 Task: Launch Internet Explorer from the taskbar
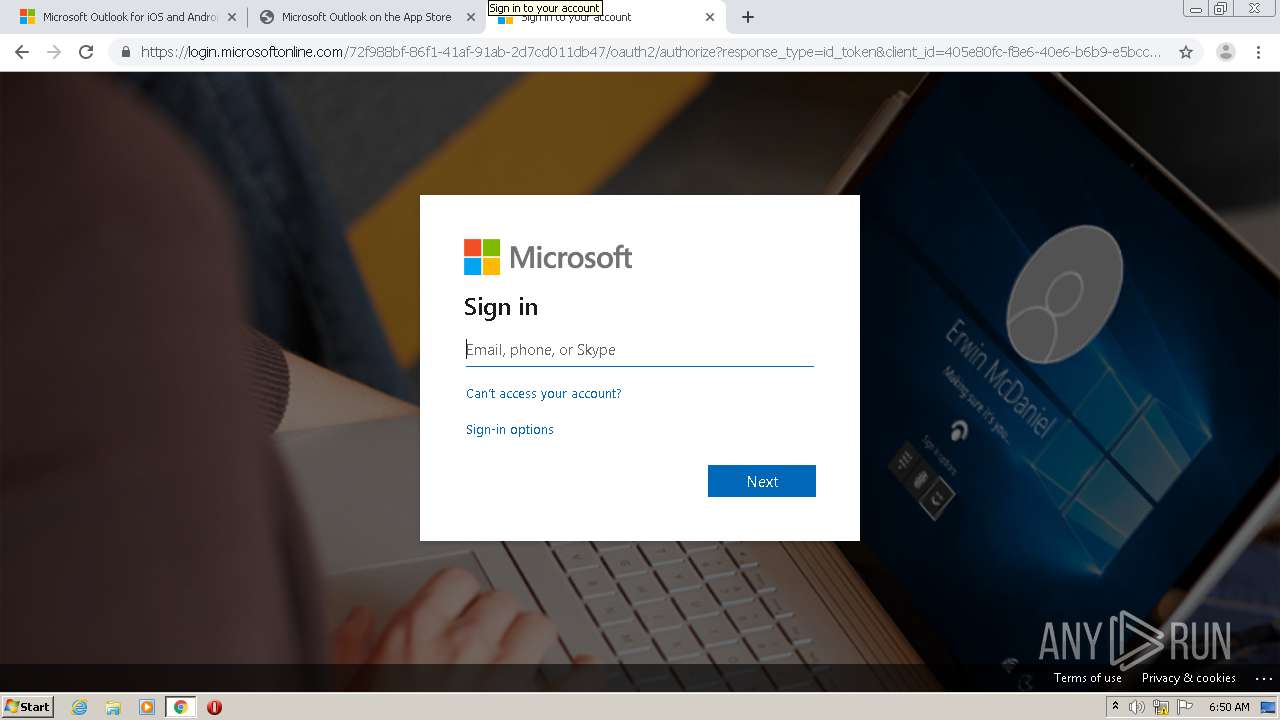coord(79,707)
